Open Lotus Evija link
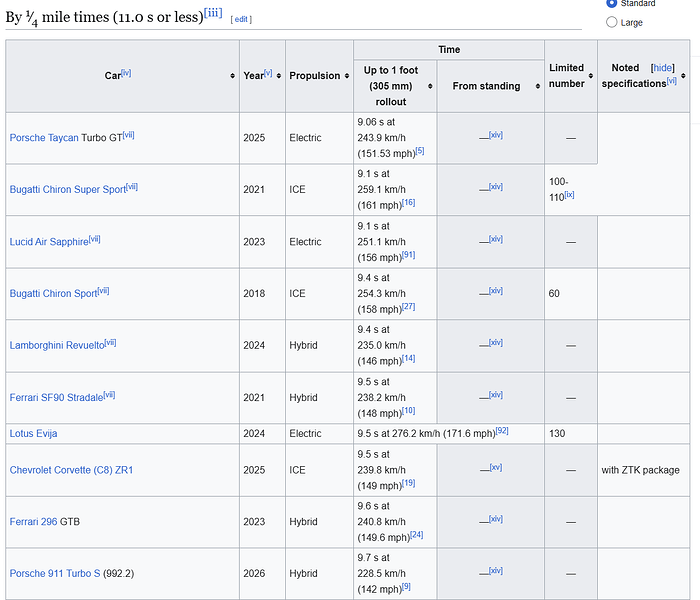 pyautogui.click(x=33, y=433)
